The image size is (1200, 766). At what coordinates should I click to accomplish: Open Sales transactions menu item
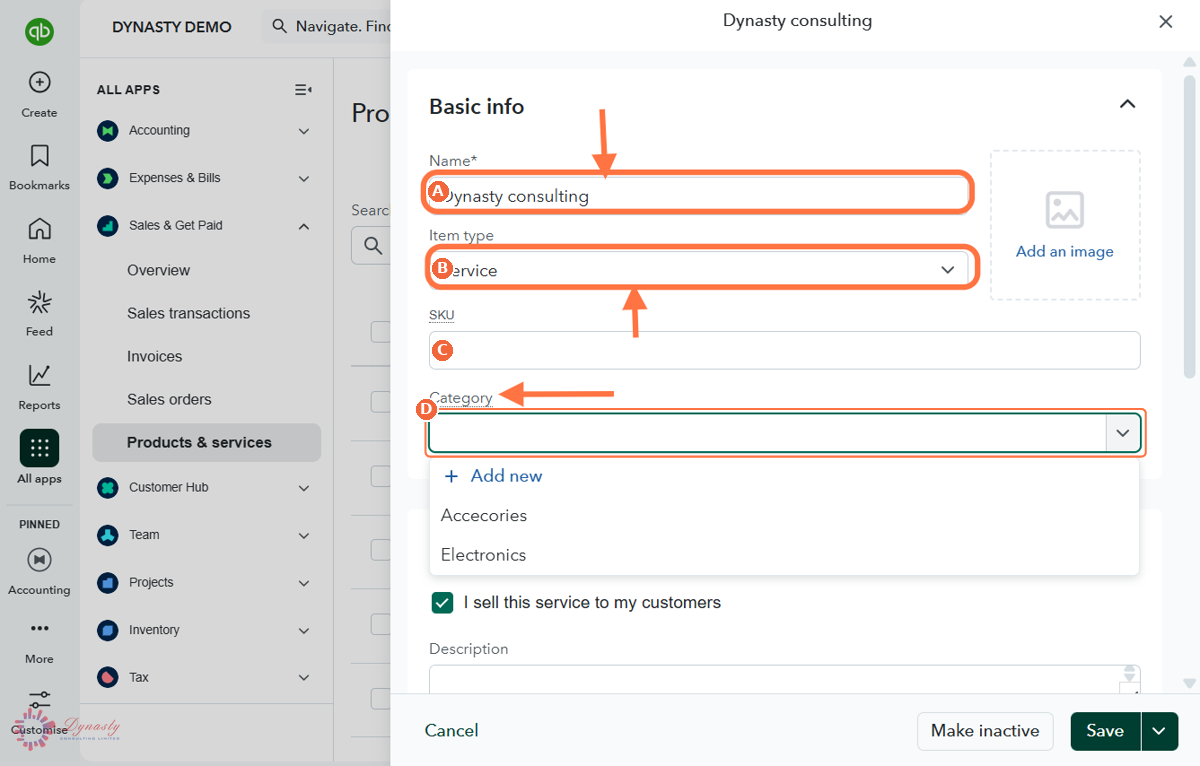click(188, 313)
